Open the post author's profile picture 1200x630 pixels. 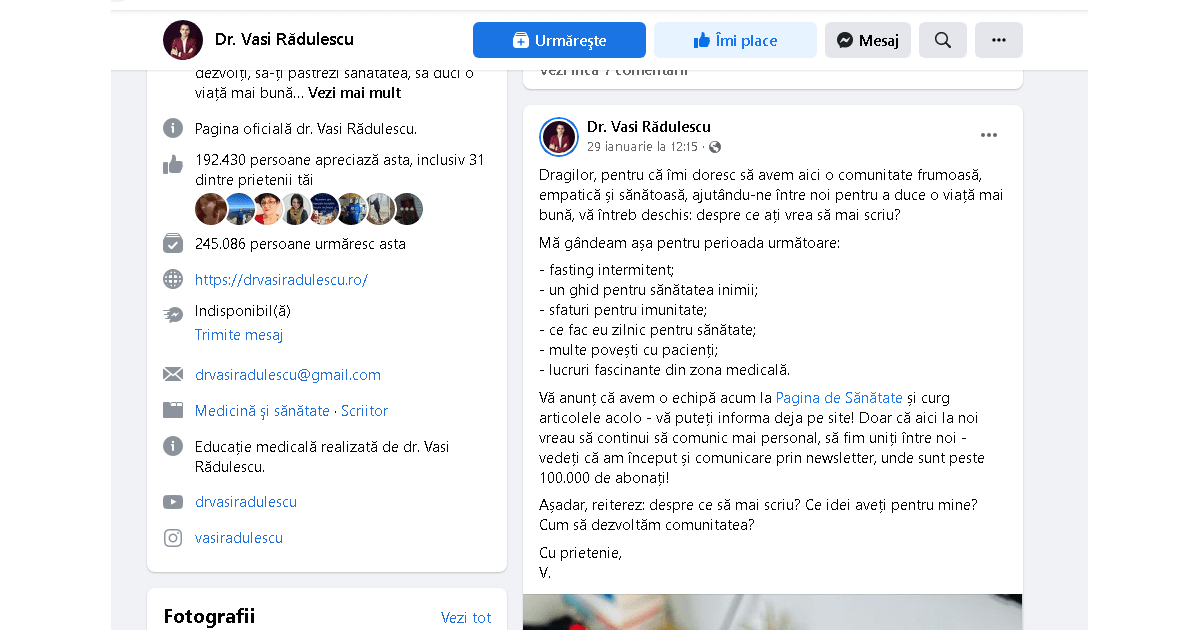point(559,137)
